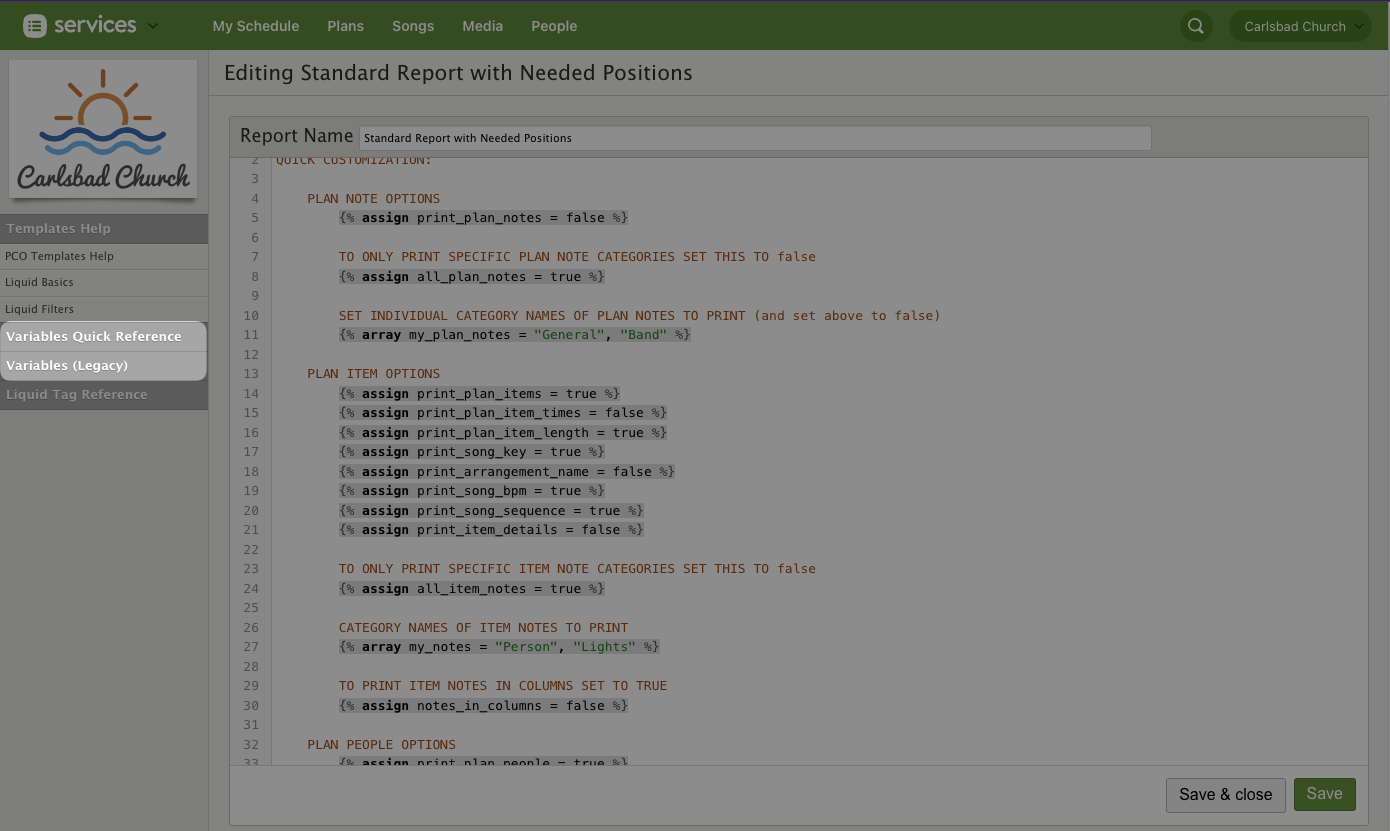Click the Report Name text field
1390x831 pixels.
[x=754, y=138]
